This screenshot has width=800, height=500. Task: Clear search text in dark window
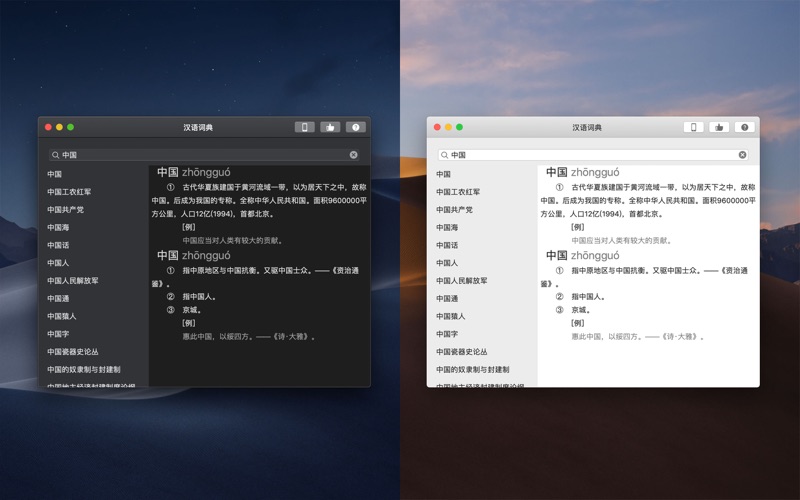354,155
